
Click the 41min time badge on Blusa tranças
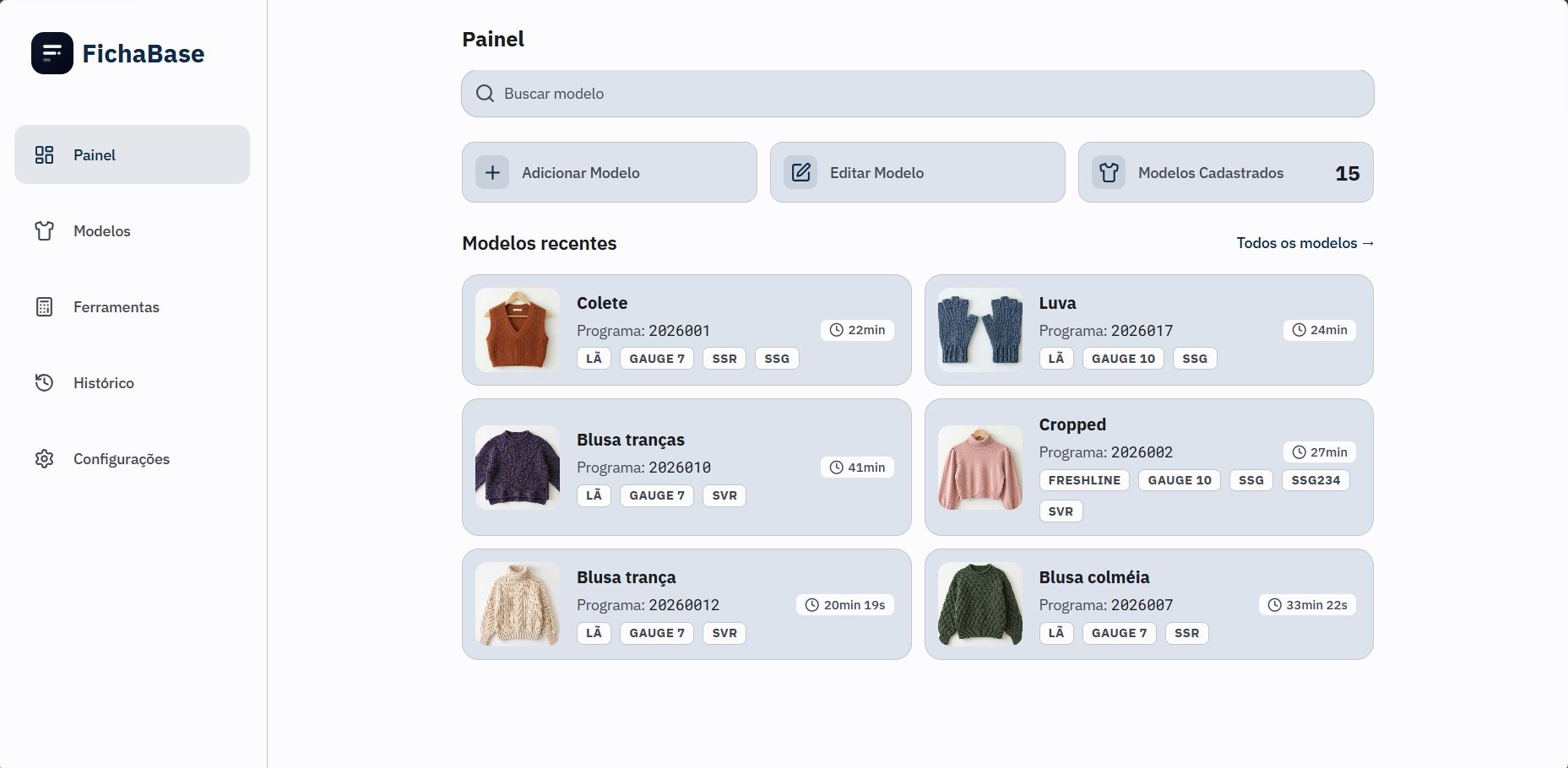pos(858,468)
